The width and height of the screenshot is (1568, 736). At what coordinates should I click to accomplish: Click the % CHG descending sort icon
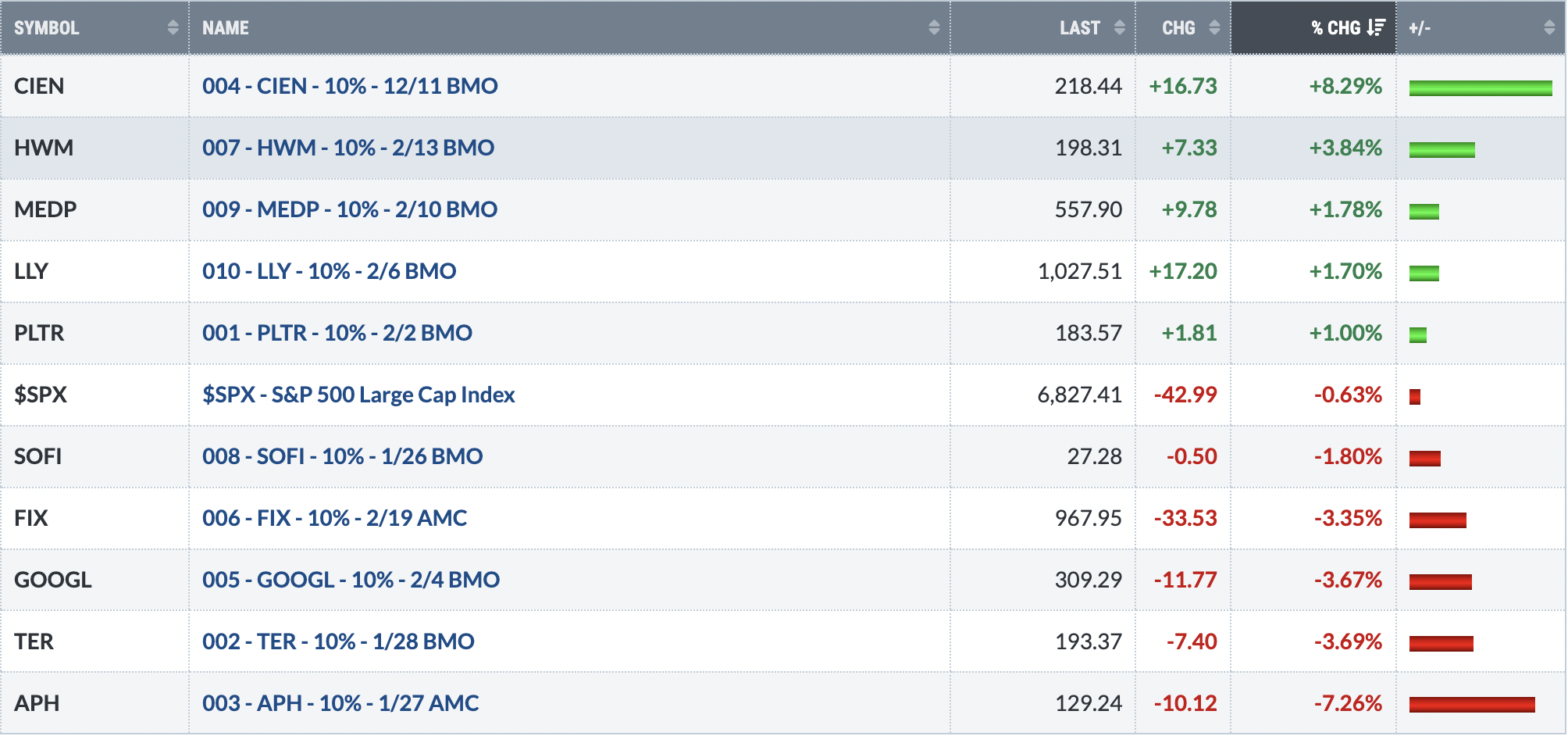(x=1376, y=28)
